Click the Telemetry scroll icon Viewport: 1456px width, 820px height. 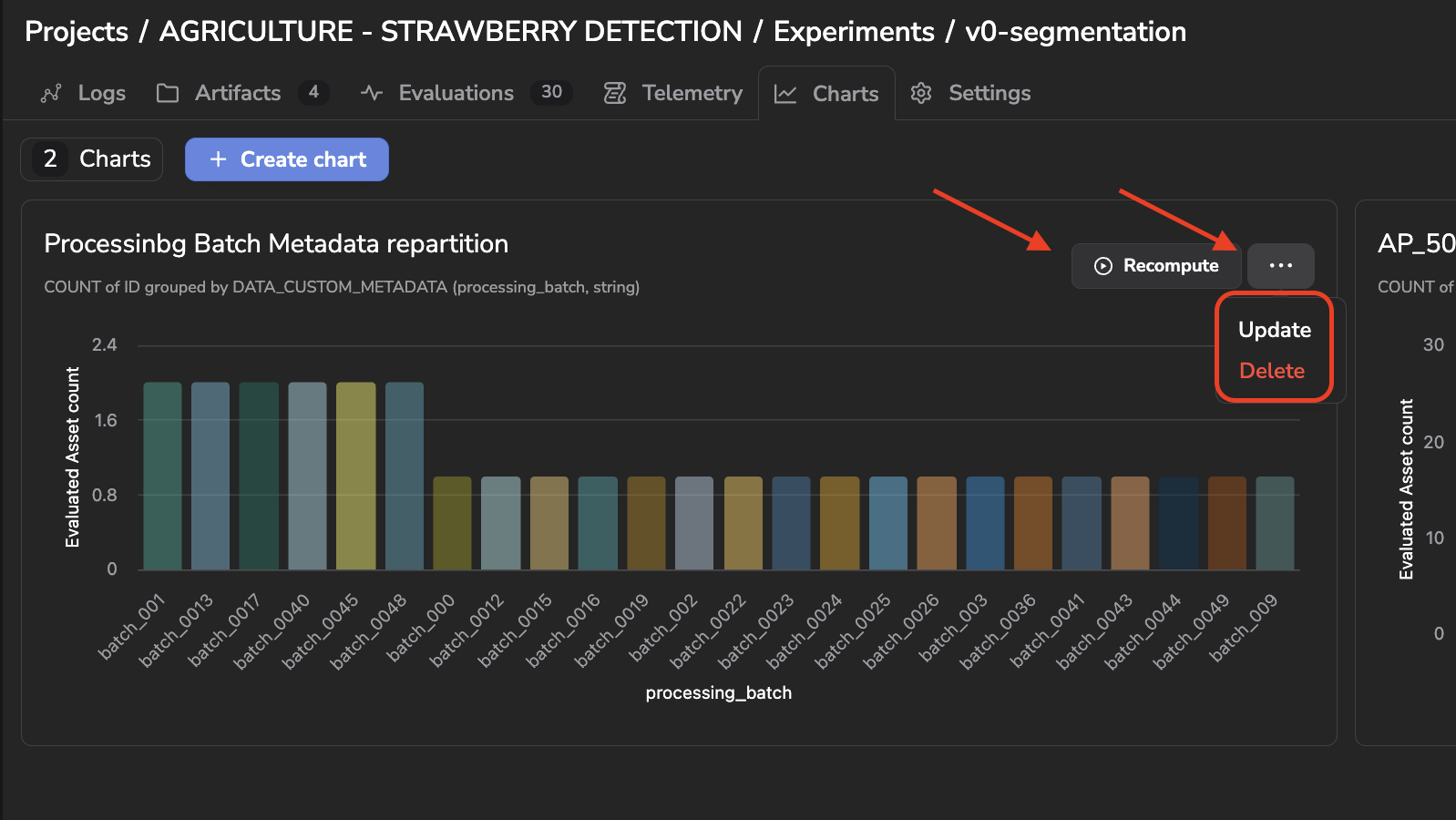tap(615, 93)
